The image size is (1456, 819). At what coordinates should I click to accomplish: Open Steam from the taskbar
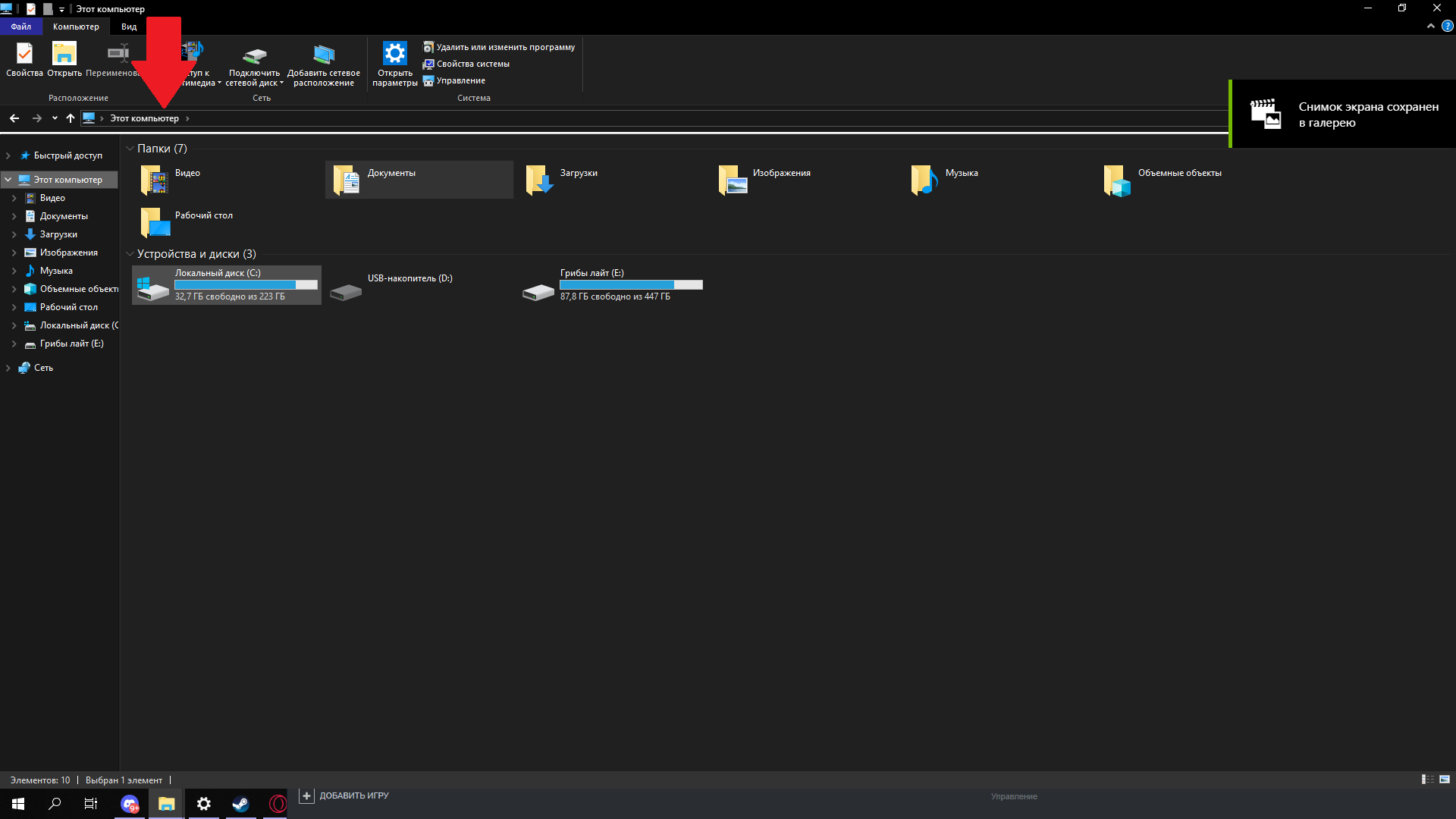click(x=240, y=804)
